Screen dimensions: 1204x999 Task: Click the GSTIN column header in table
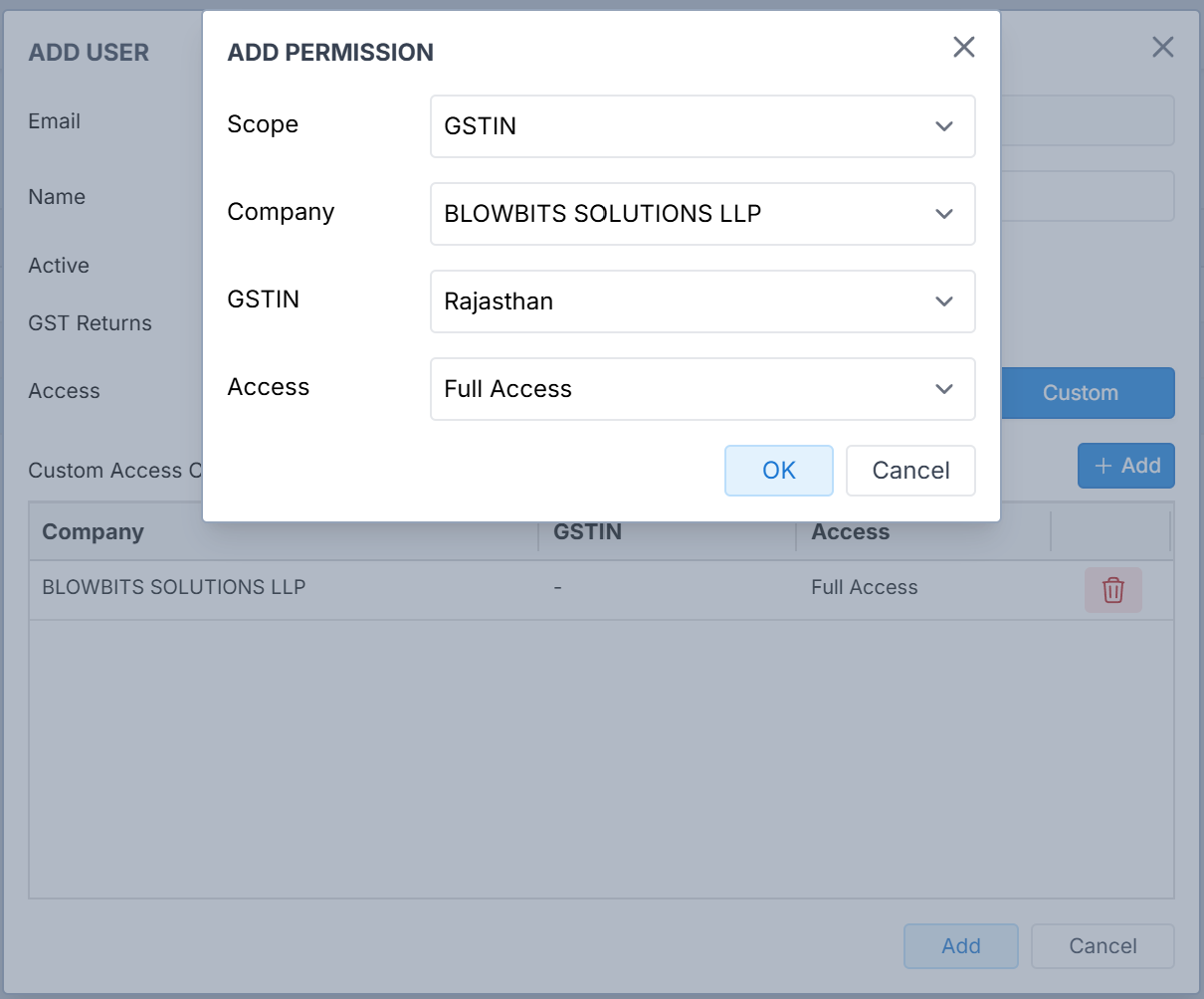point(587,532)
